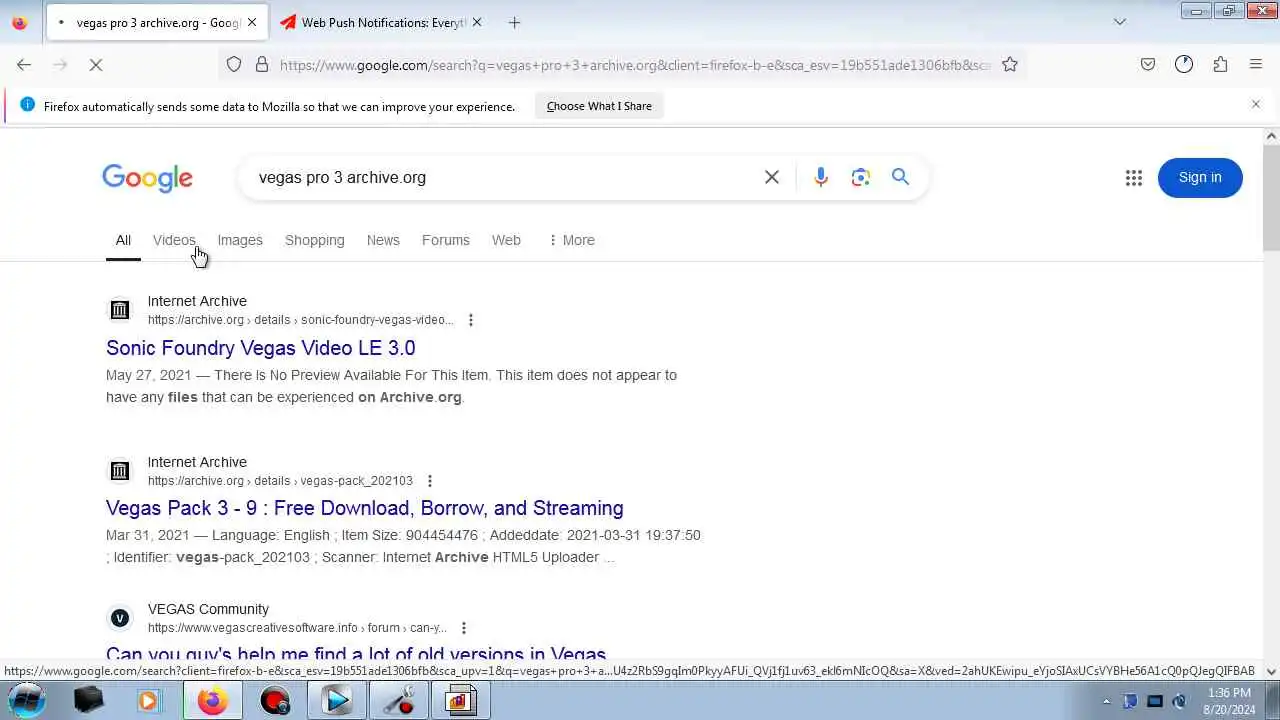Switch to Videos results

(x=174, y=240)
